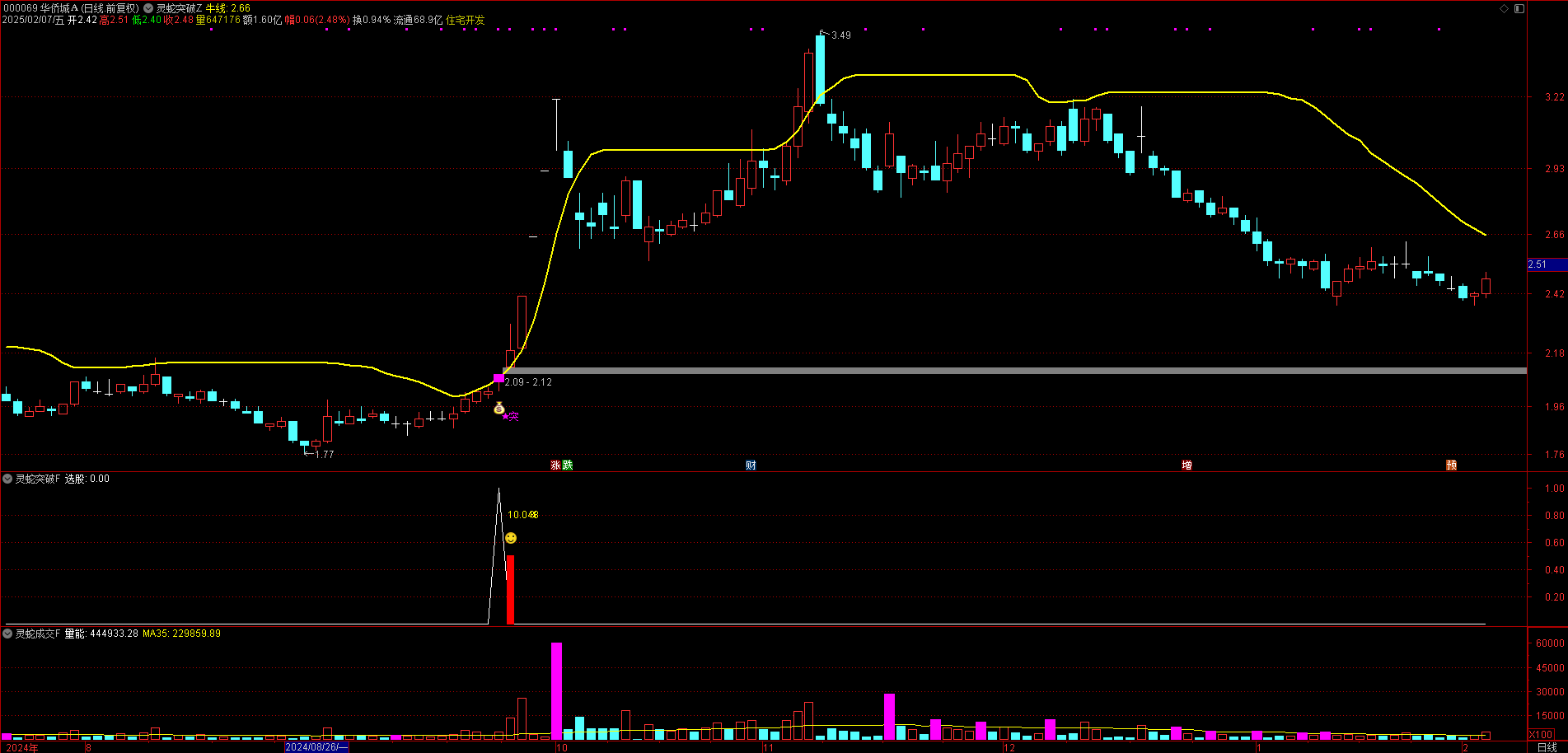1568x753 pixels.
Task: Click the 1.00 indicator axis label
Action: click(1554, 489)
